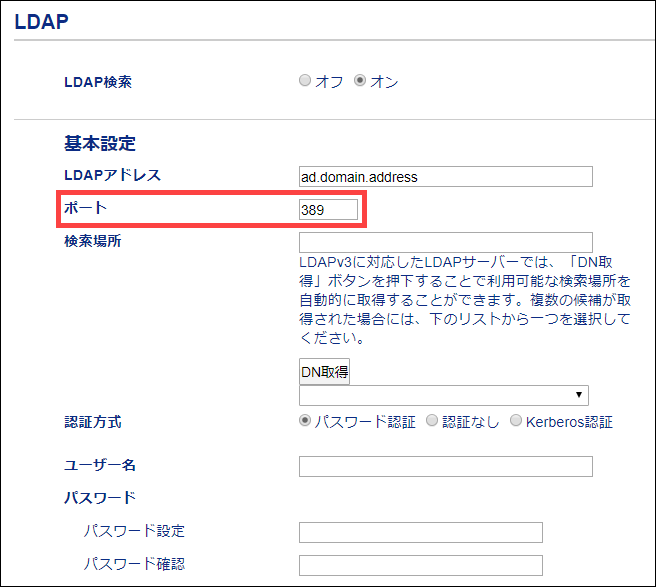Focus the パスワード設定 input field
656x587 pixels.
tap(420, 532)
